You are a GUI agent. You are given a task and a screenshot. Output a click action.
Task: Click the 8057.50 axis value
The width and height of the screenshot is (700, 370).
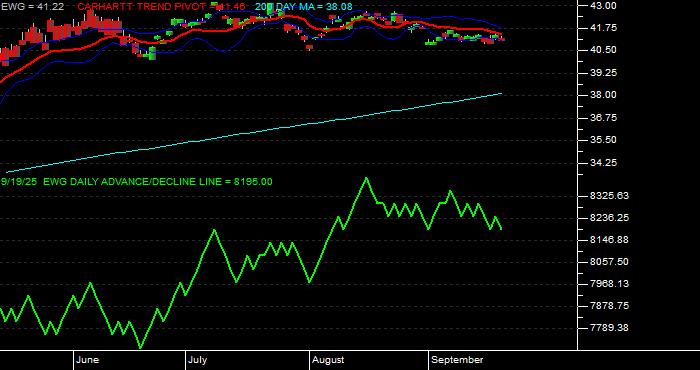(609, 262)
